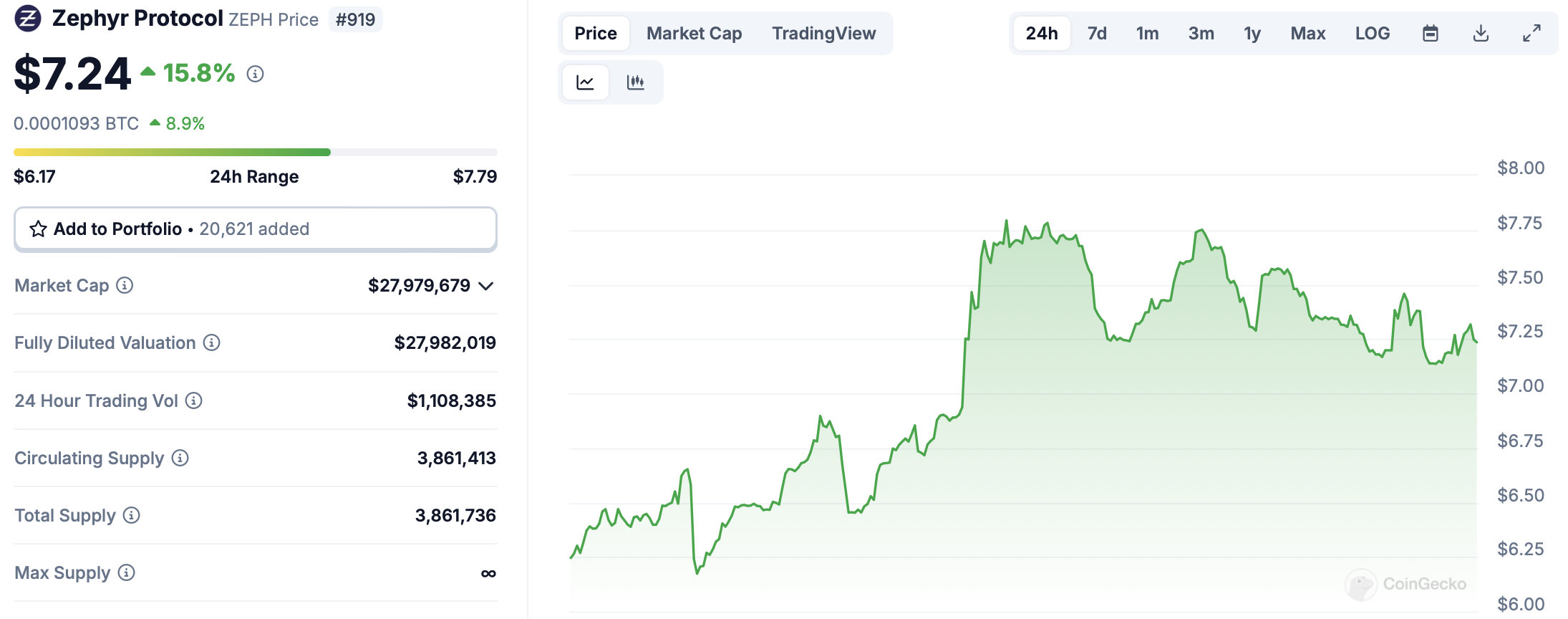Expand the Market Cap value chevron
1568x619 pixels.
tap(486, 286)
